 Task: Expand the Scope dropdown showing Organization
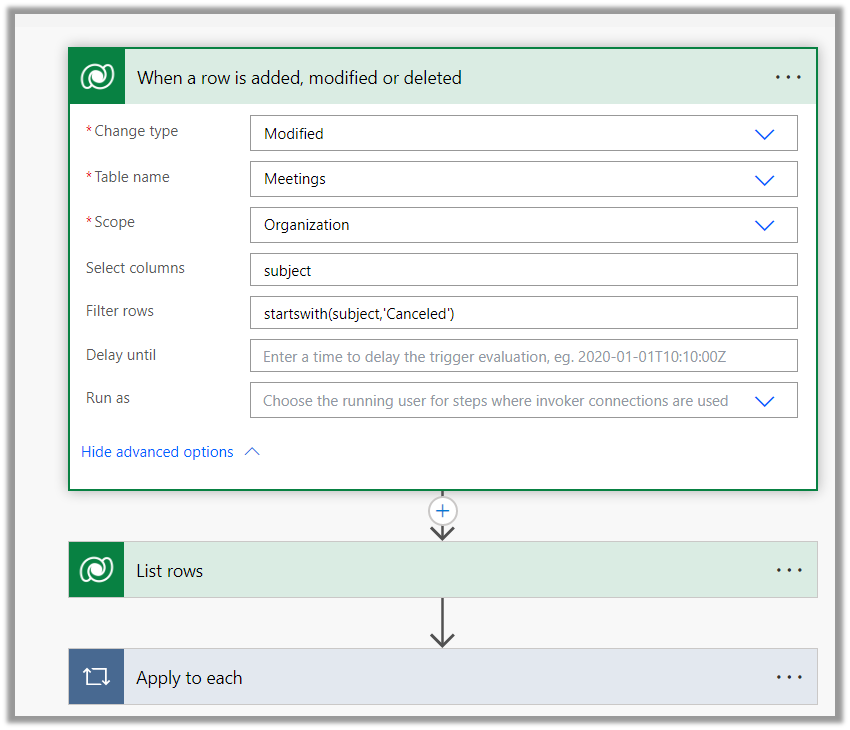click(764, 225)
